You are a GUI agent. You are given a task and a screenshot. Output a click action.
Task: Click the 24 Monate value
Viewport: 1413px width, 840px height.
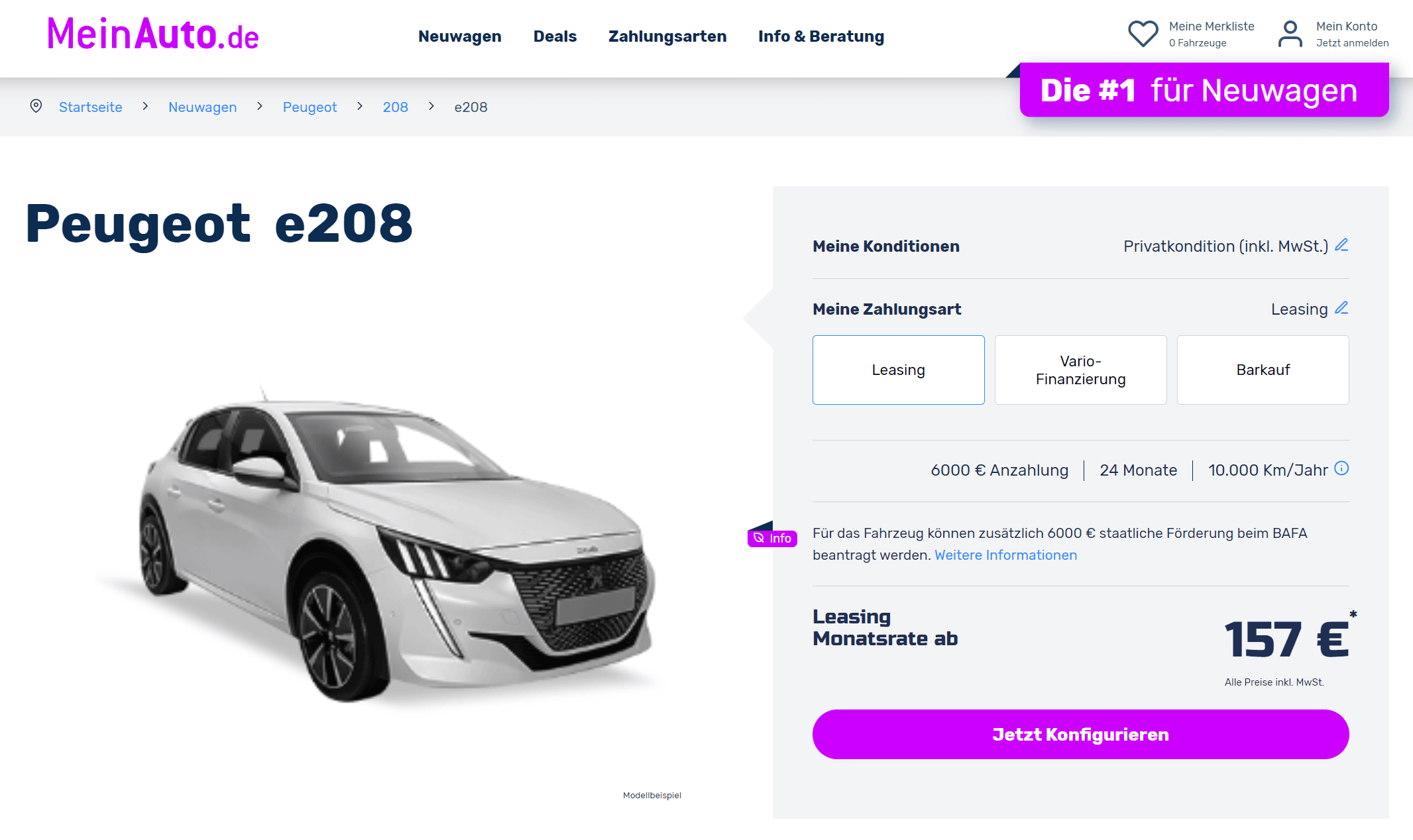(x=1138, y=470)
